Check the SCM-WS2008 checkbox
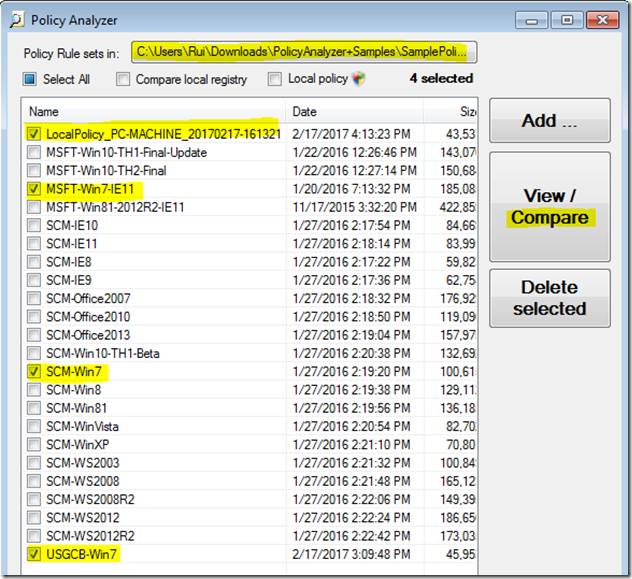The width and height of the screenshot is (632, 579). pyautogui.click(x=34, y=481)
